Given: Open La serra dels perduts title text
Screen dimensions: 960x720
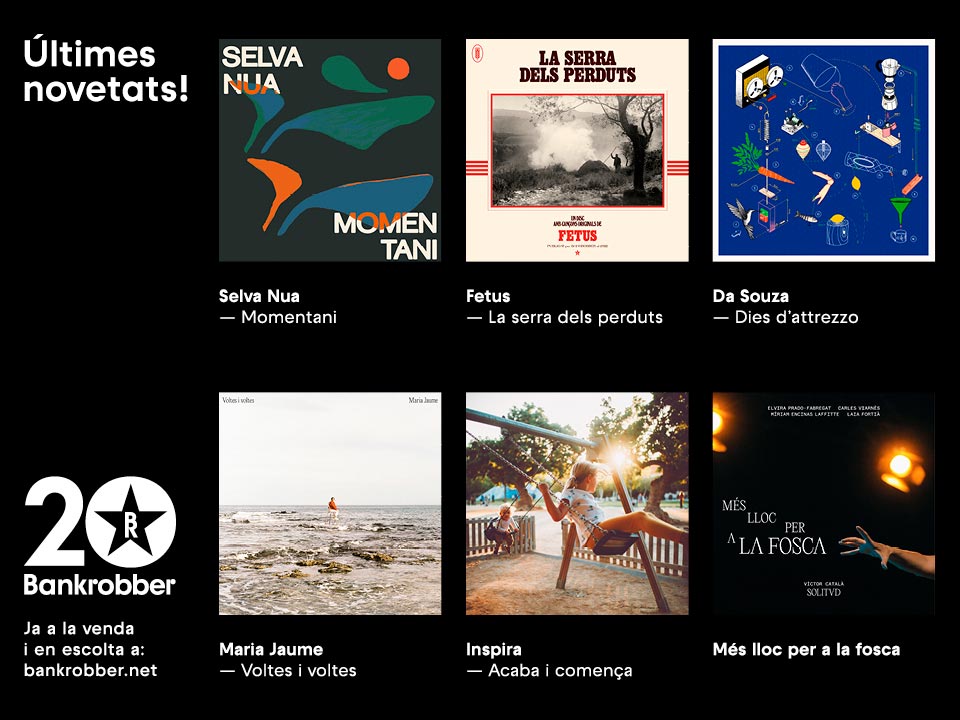Looking at the screenshot, I should 576,317.
